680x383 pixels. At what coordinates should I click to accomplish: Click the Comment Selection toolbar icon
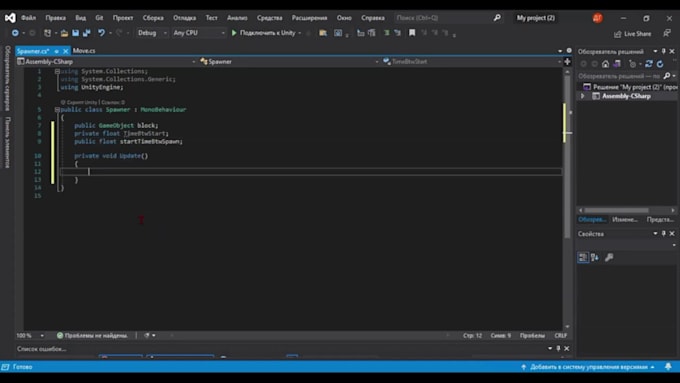tap(386, 33)
